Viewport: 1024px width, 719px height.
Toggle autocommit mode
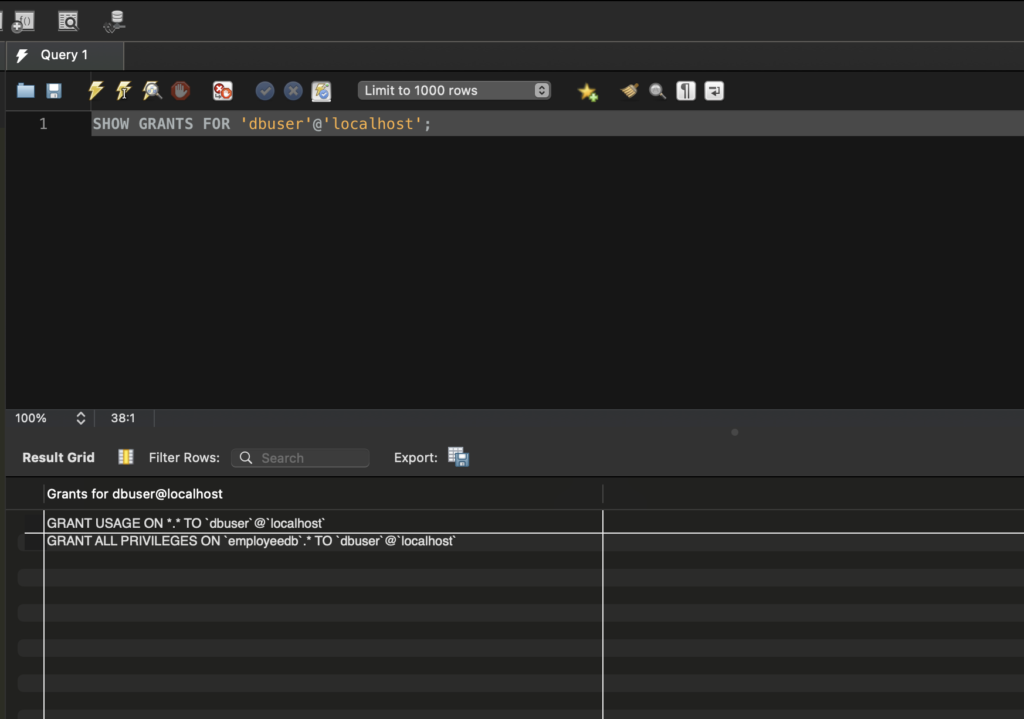pos(321,91)
